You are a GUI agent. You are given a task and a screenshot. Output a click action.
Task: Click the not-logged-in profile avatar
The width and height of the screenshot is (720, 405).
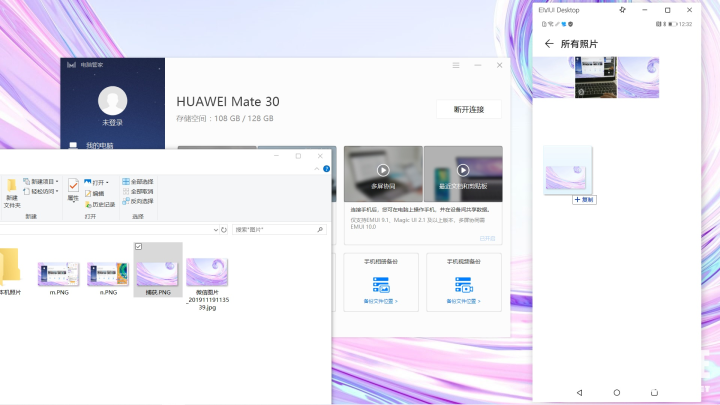pyautogui.click(x=112, y=101)
